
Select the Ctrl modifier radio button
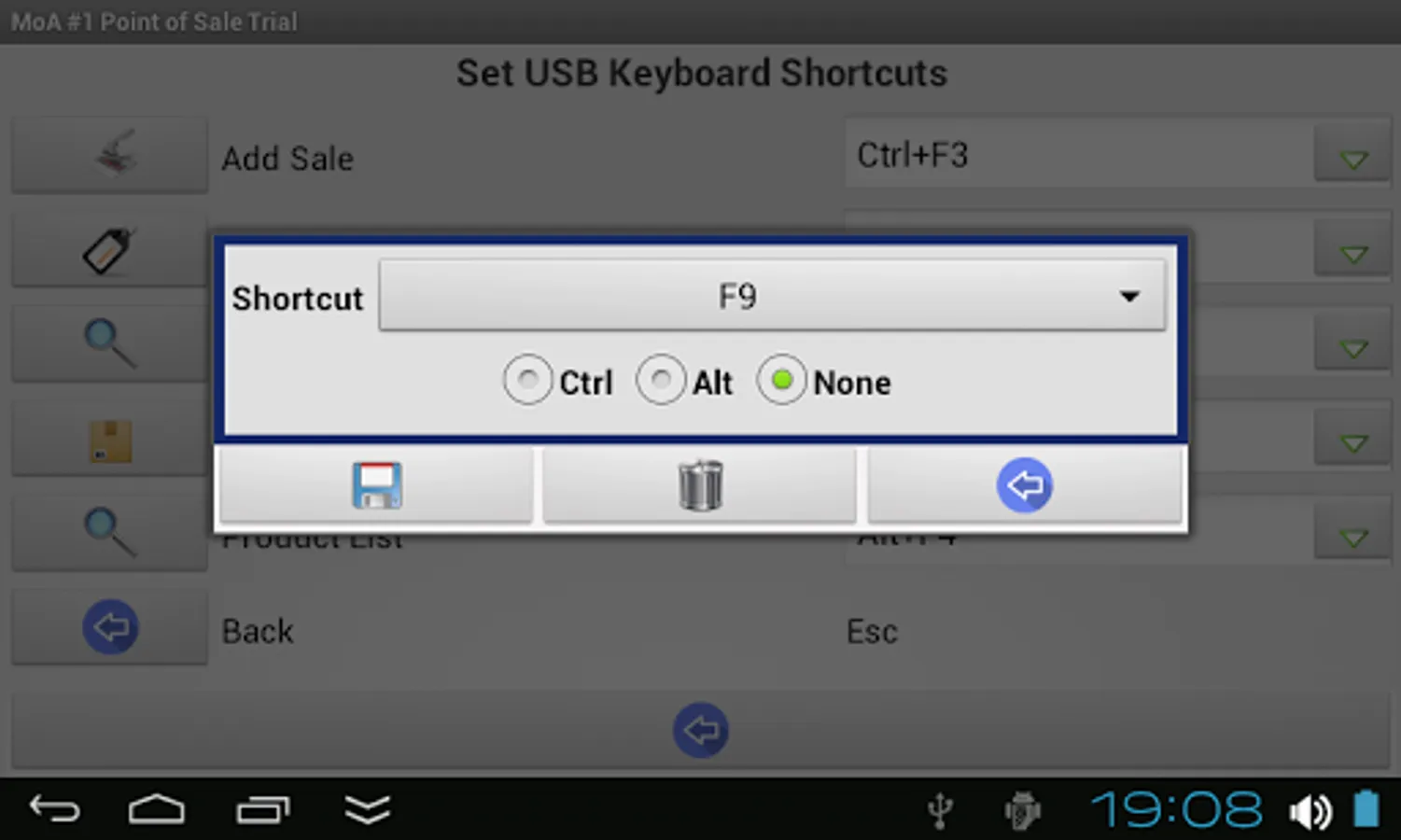click(x=527, y=380)
